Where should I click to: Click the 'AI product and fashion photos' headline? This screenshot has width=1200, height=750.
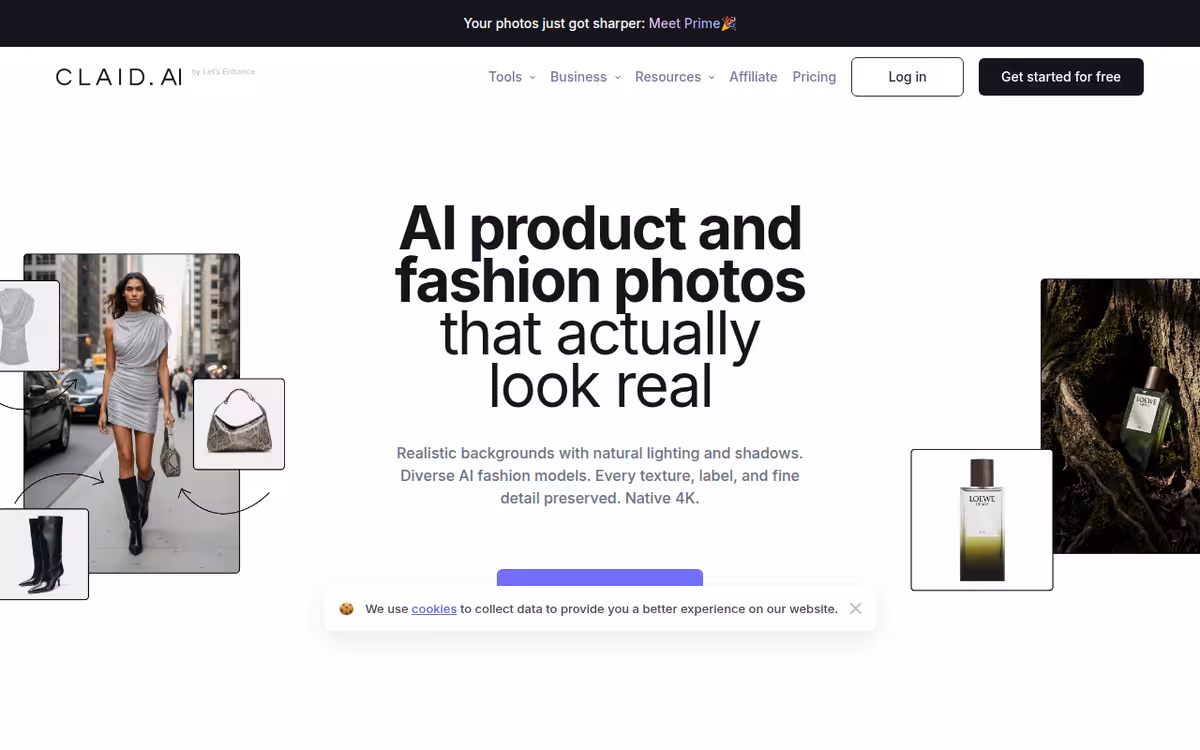[600, 255]
